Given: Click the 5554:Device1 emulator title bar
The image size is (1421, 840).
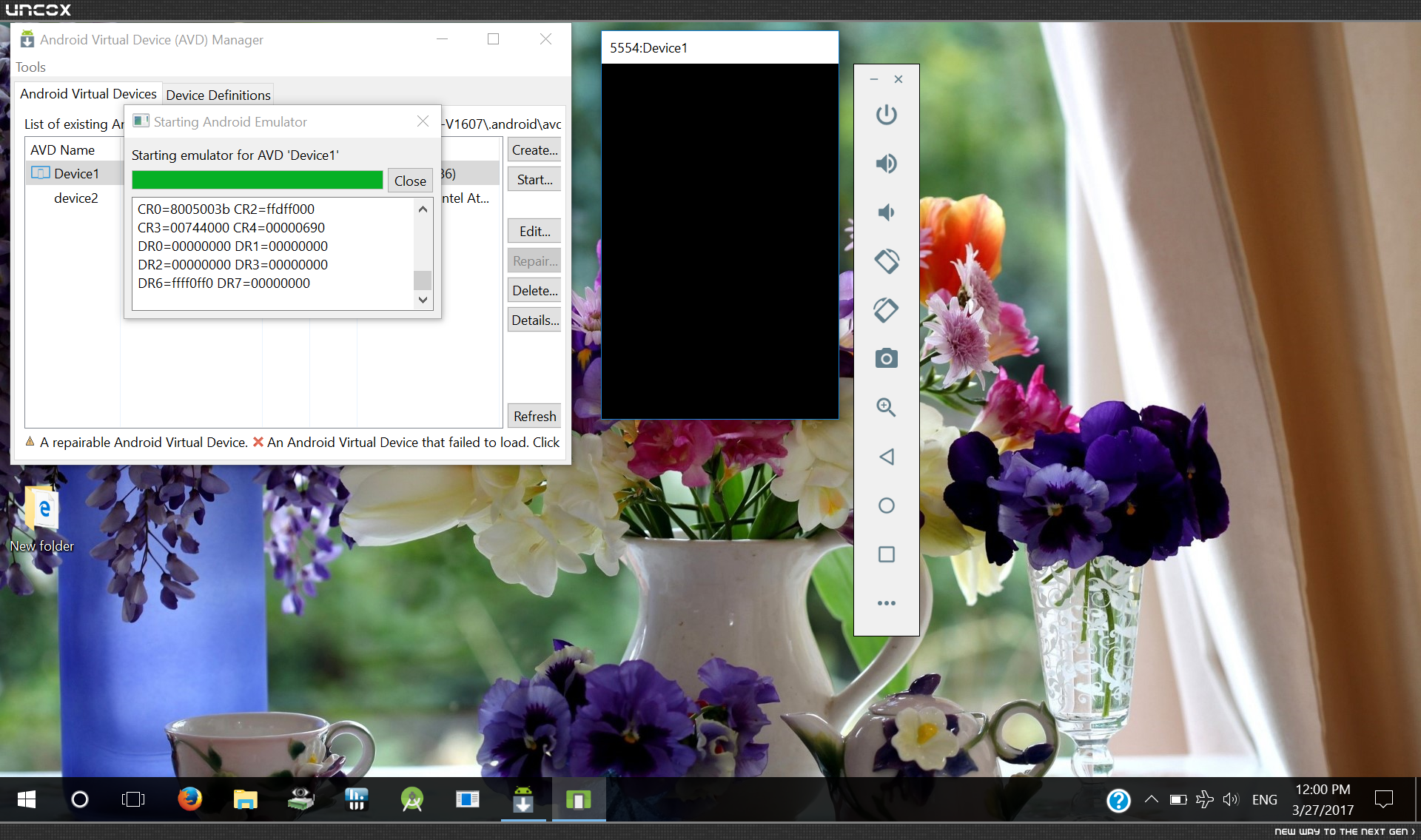Looking at the screenshot, I should (719, 48).
